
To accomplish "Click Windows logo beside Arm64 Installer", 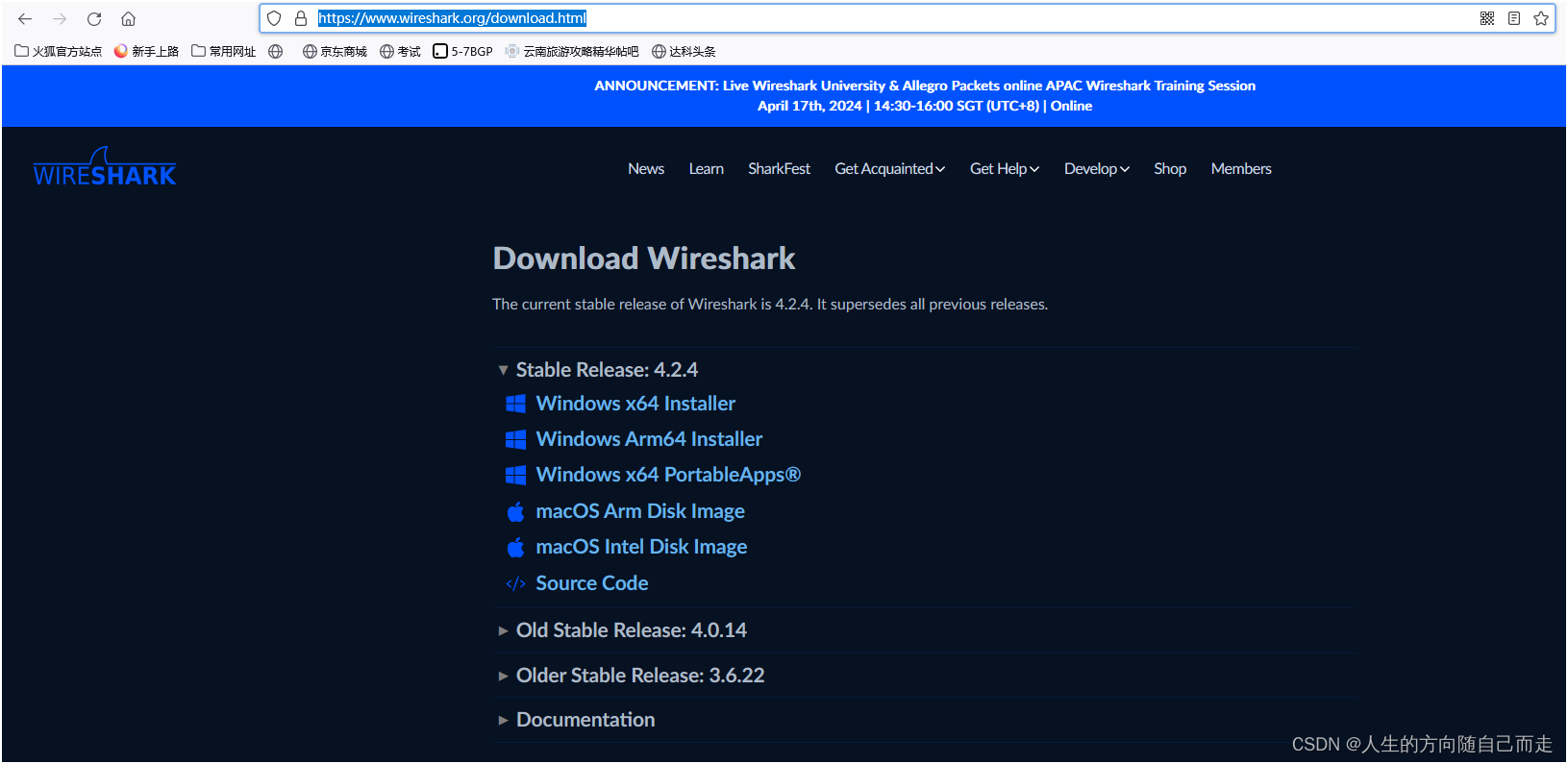I will pyautogui.click(x=516, y=439).
